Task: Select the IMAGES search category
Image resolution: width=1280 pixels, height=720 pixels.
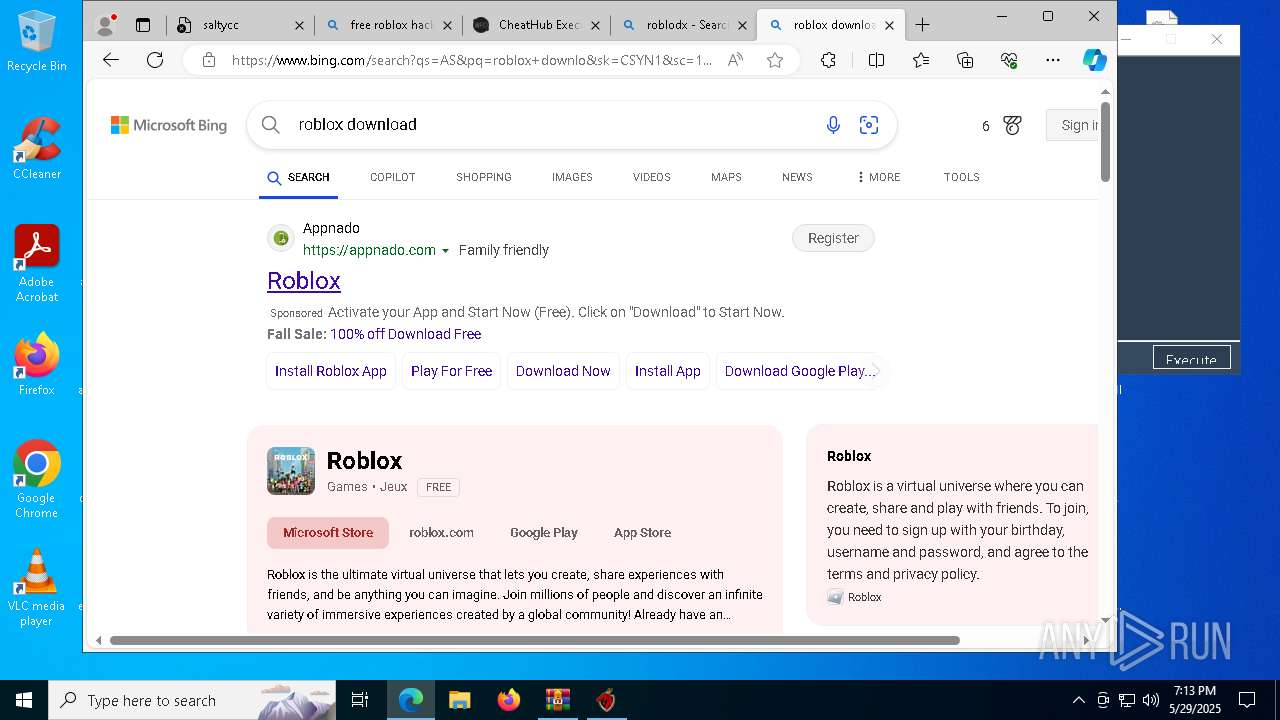Action: pyautogui.click(x=572, y=177)
